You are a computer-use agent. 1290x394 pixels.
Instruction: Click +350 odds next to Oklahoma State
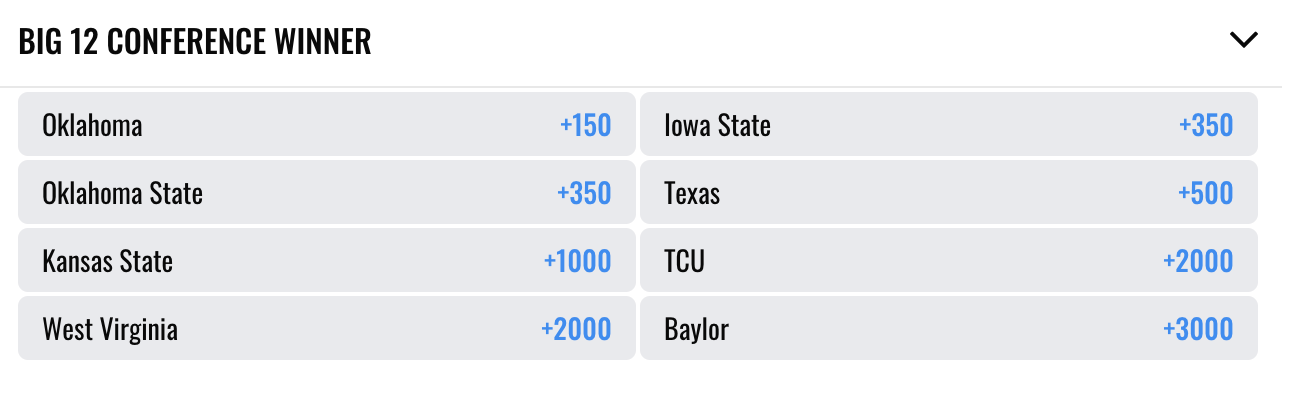pos(584,193)
